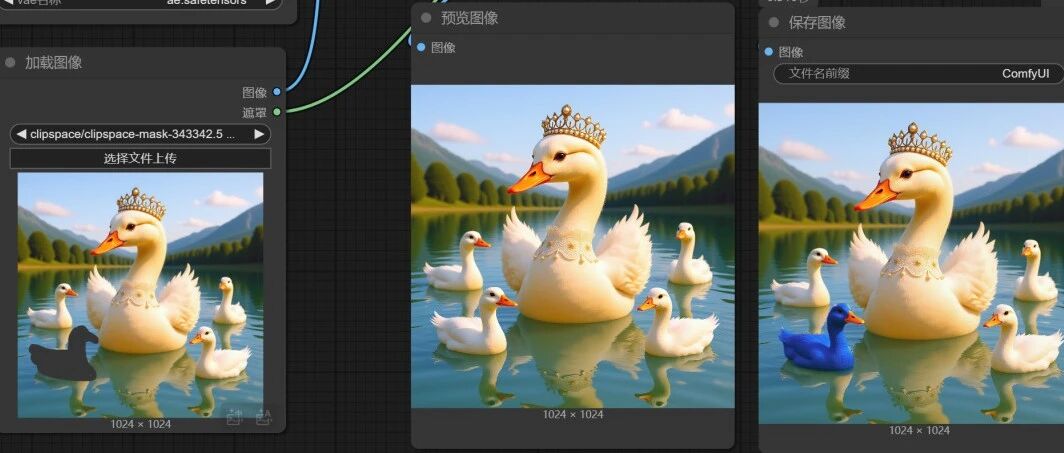This screenshot has width=1064, height=453.
Task: Click the 预览图像 node title
Action: pyautogui.click(x=470, y=18)
